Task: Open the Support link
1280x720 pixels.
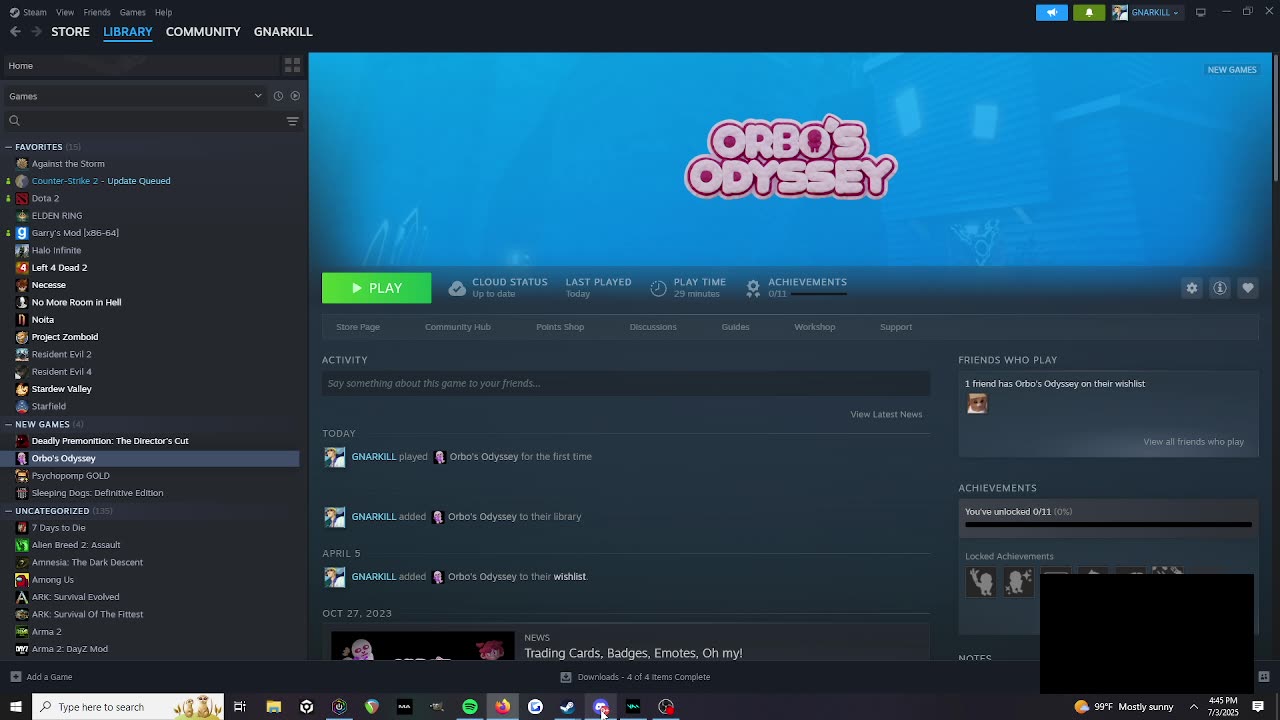Action: tap(896, 327)
